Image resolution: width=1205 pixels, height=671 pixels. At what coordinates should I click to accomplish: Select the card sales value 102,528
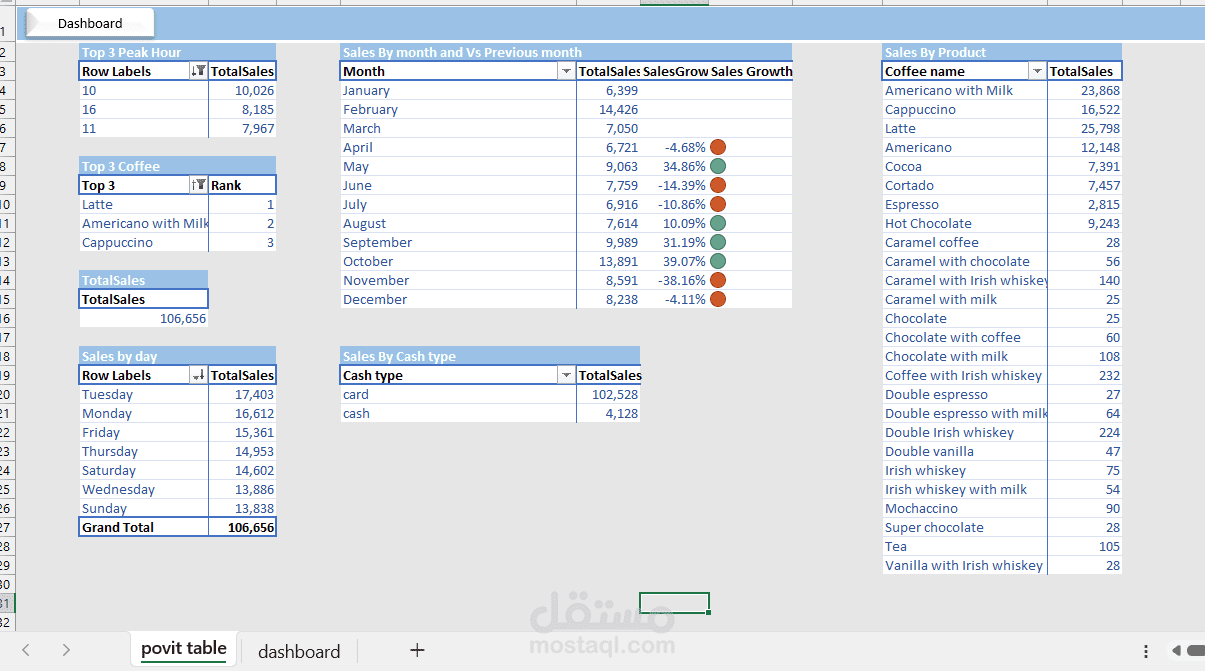point(608,394)
